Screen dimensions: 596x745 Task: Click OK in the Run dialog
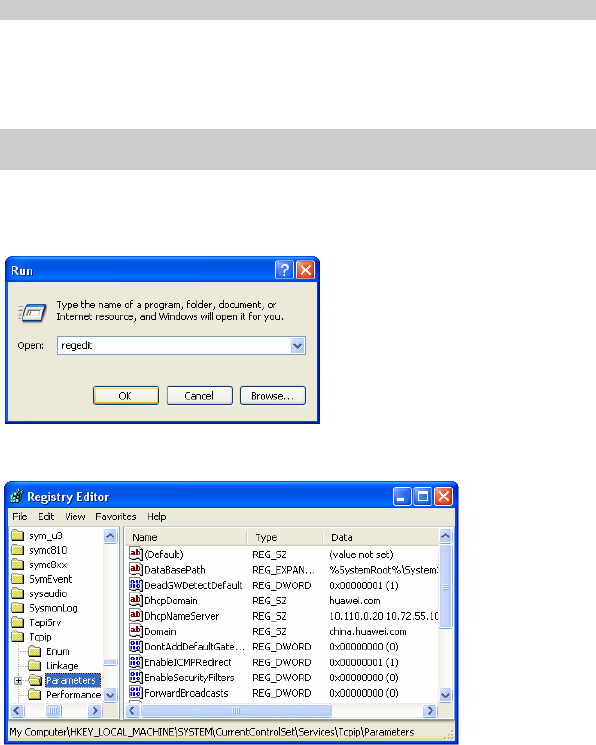pos(126,395)
